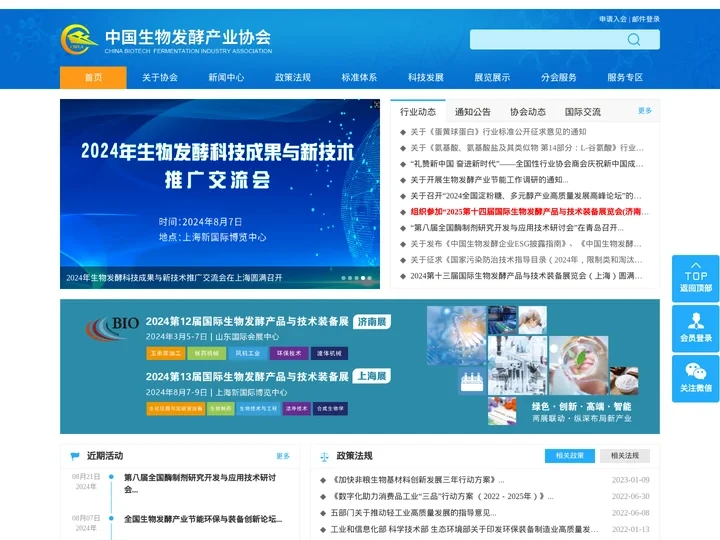Click the TOP 返回顶部 button
This screenshot has width=720, height=540.
click(695, 279)
